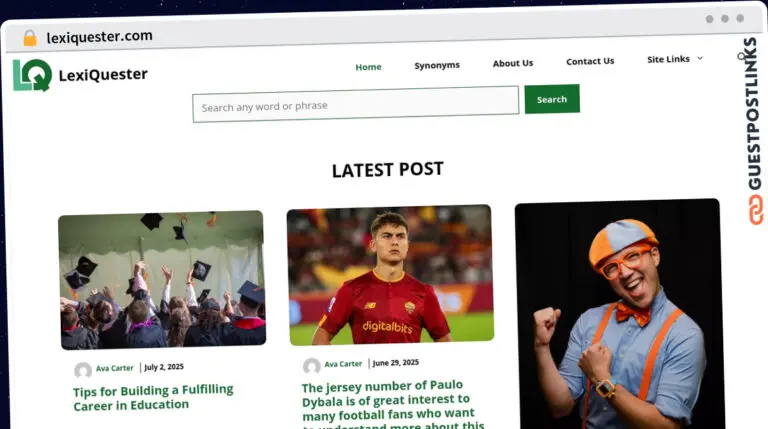
Task: Open 'Tips for Building a Fulfilling Career' article
Action: 153,398
